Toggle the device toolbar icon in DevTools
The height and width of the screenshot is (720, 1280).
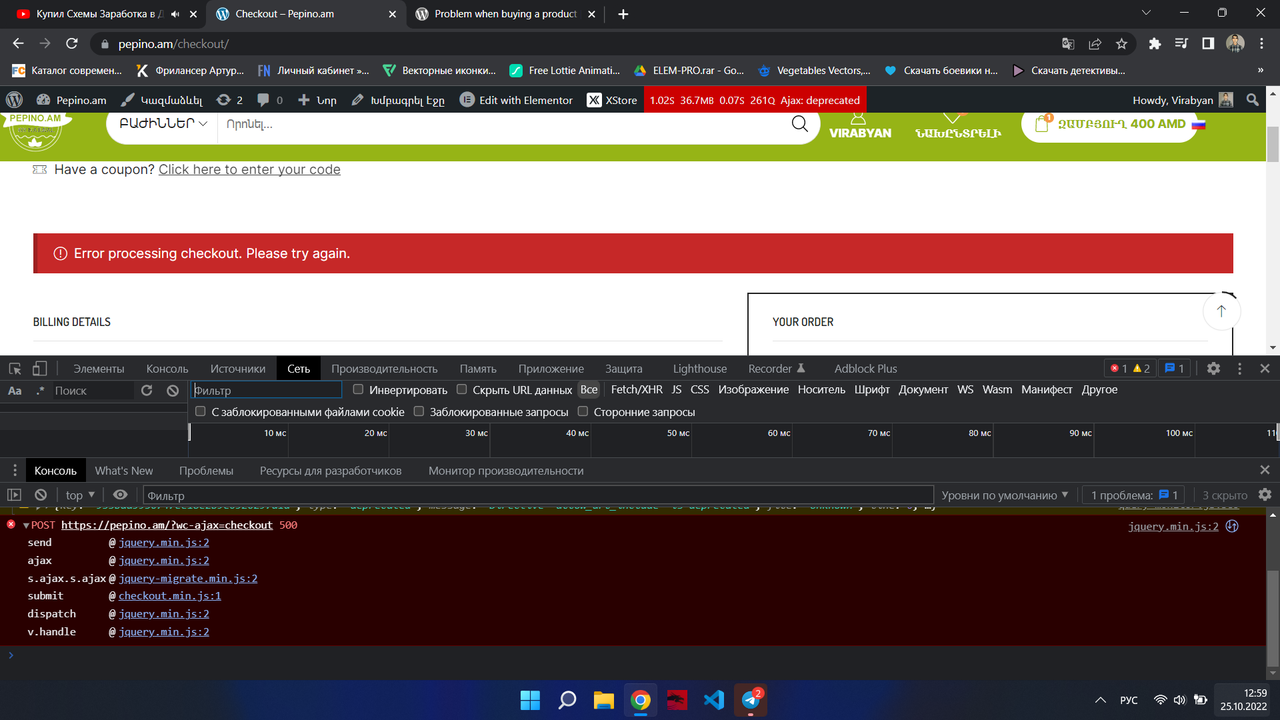[x=40, y=368]
